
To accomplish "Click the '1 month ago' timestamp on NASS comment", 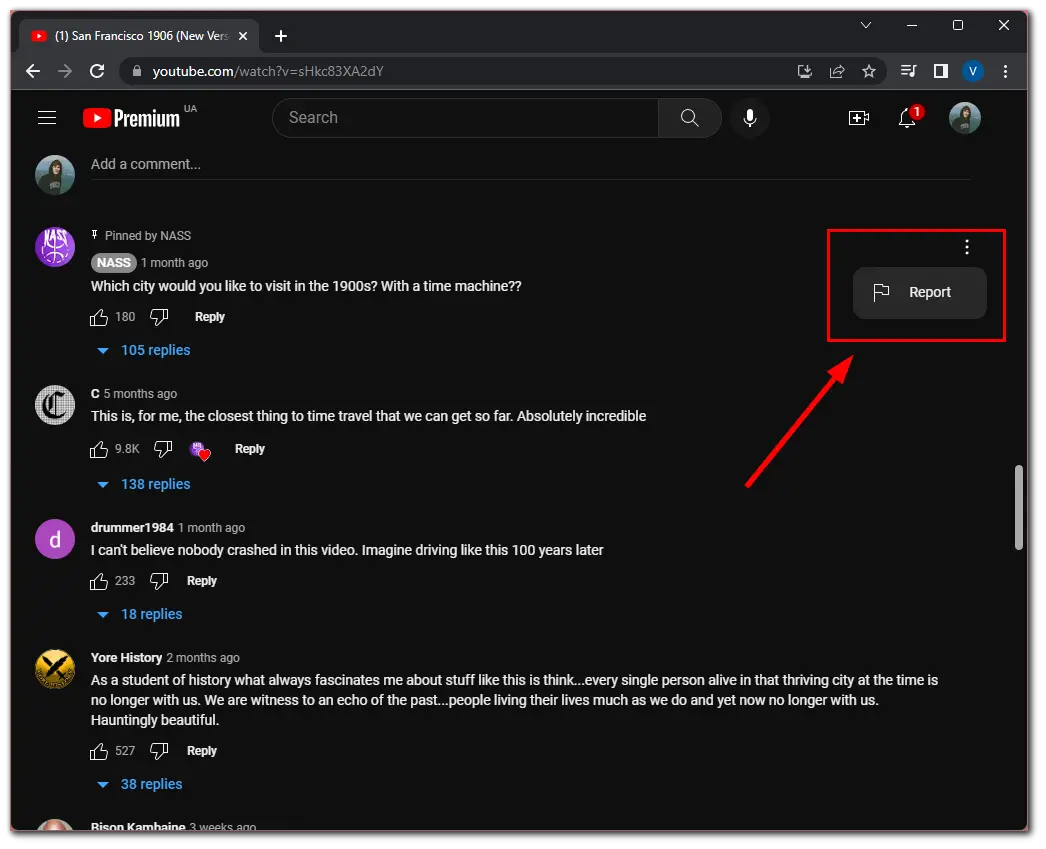I will 174,263.
